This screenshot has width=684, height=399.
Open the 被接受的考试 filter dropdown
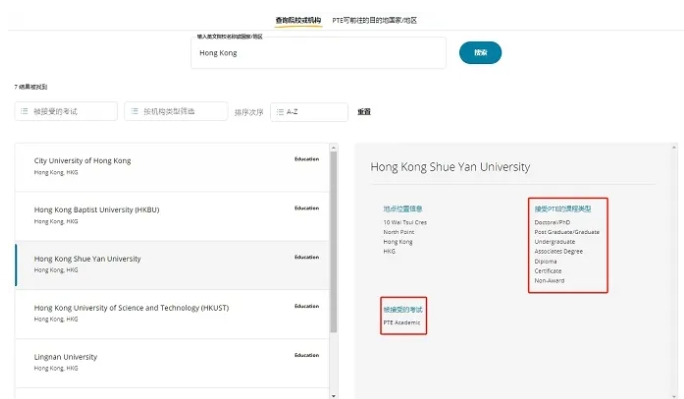66,111
